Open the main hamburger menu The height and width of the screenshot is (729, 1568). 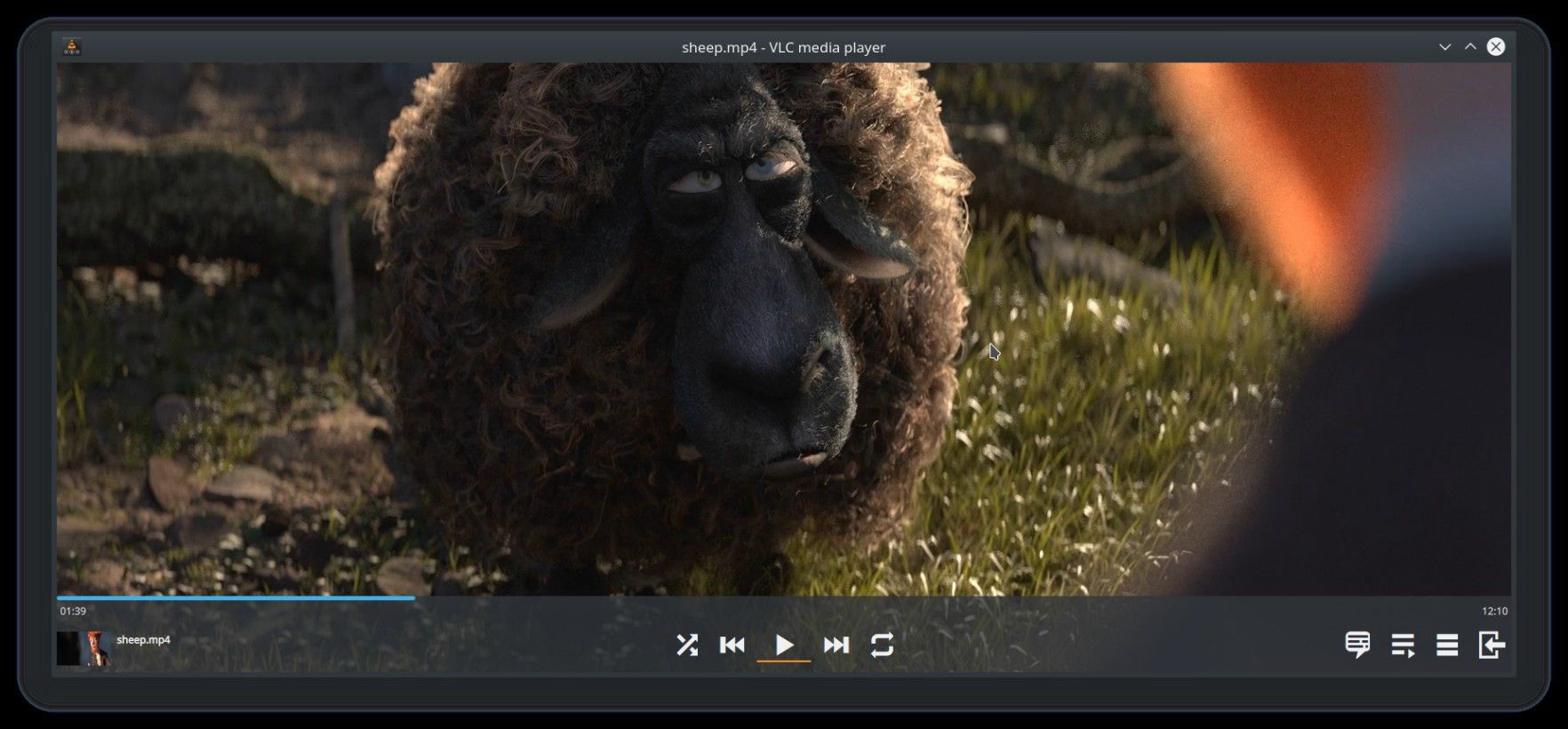pos(1447,645)
